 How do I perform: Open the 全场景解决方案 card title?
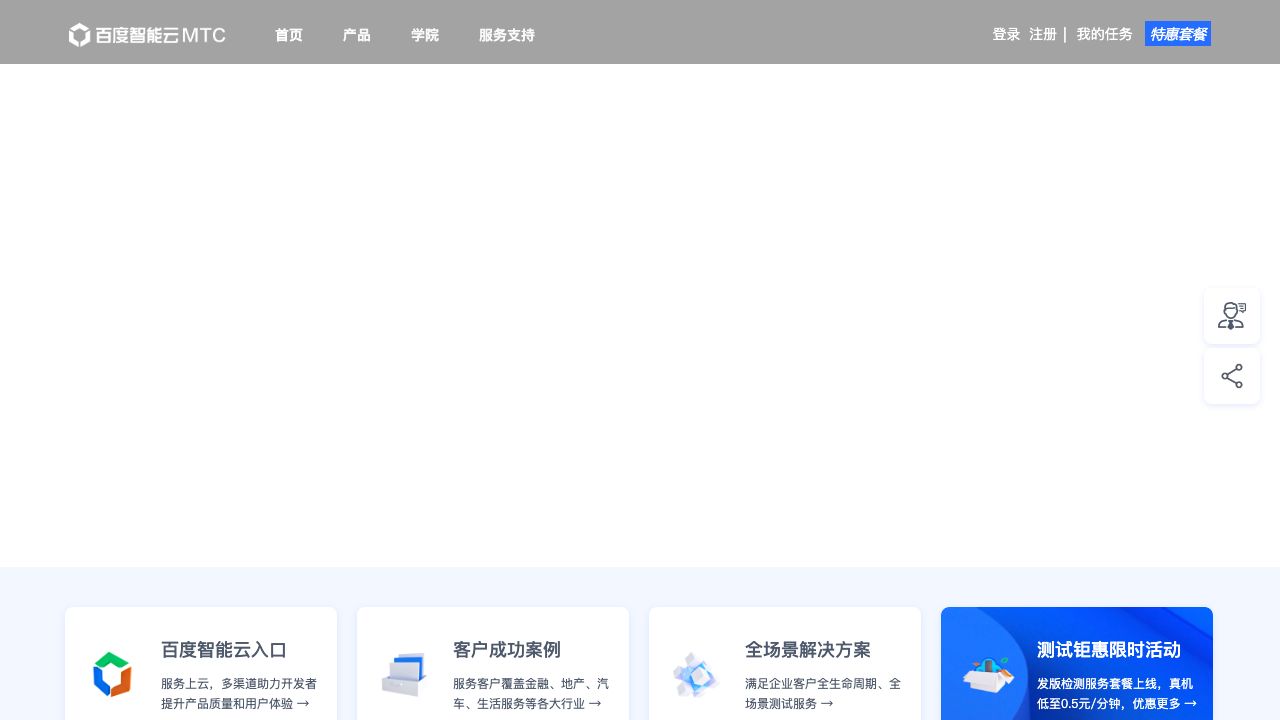click(x=807, y=650)
